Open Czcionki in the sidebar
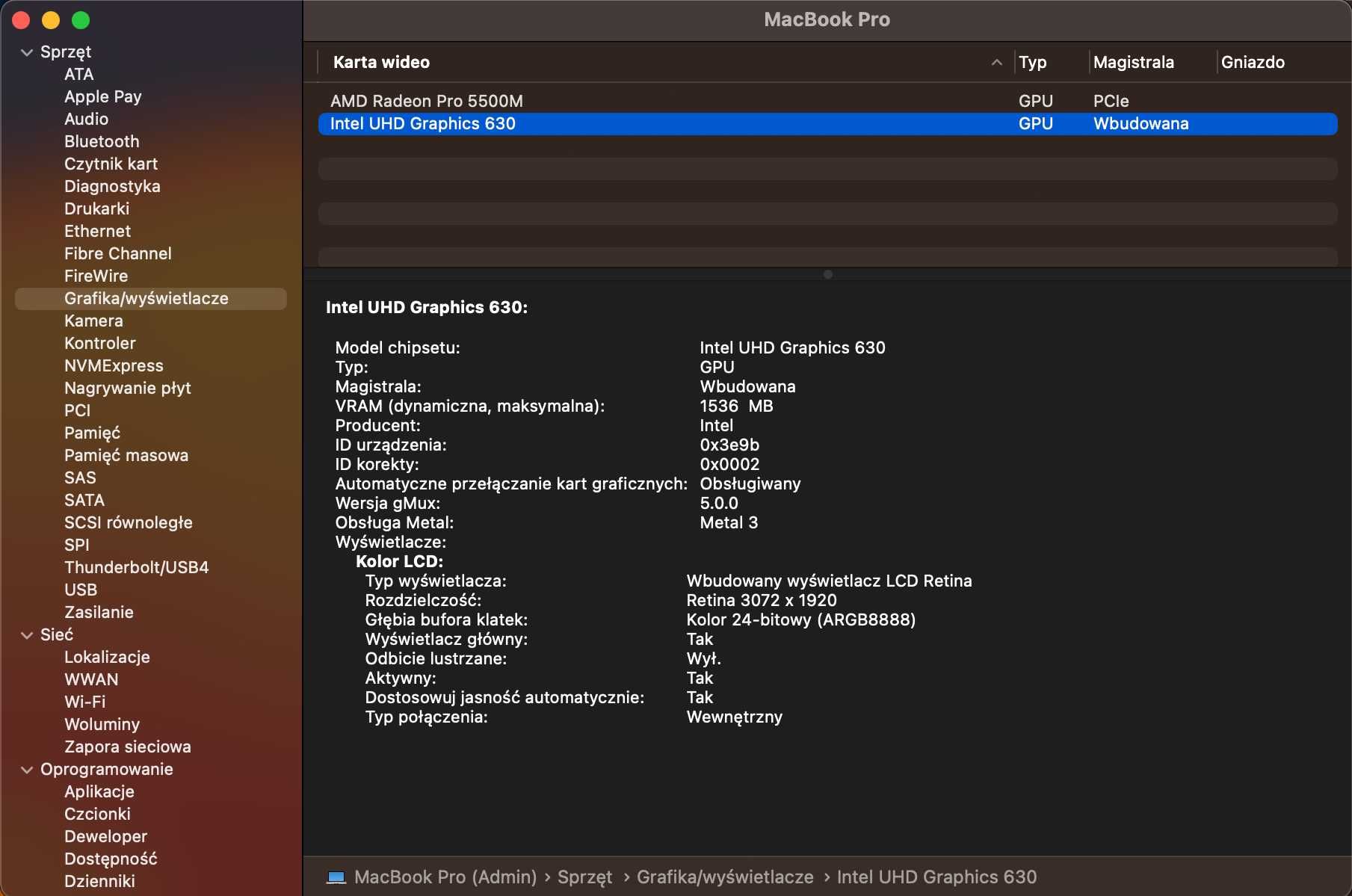This screenshot has width=1352, height=896. pos(97,815)
